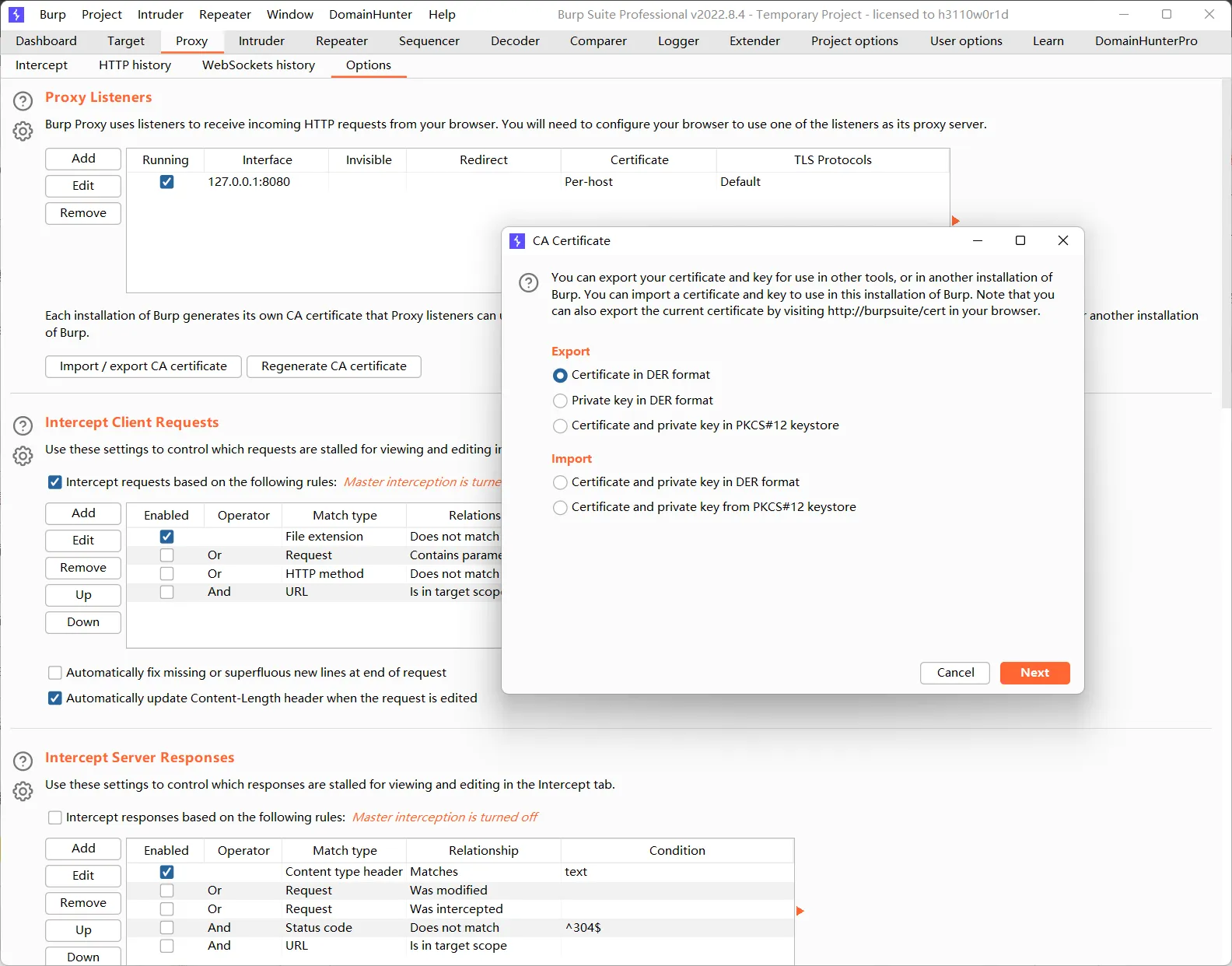Open the DomainHunterPro tab
Viewport: 1232px width, 966px height.
[x=1146, y=41]
